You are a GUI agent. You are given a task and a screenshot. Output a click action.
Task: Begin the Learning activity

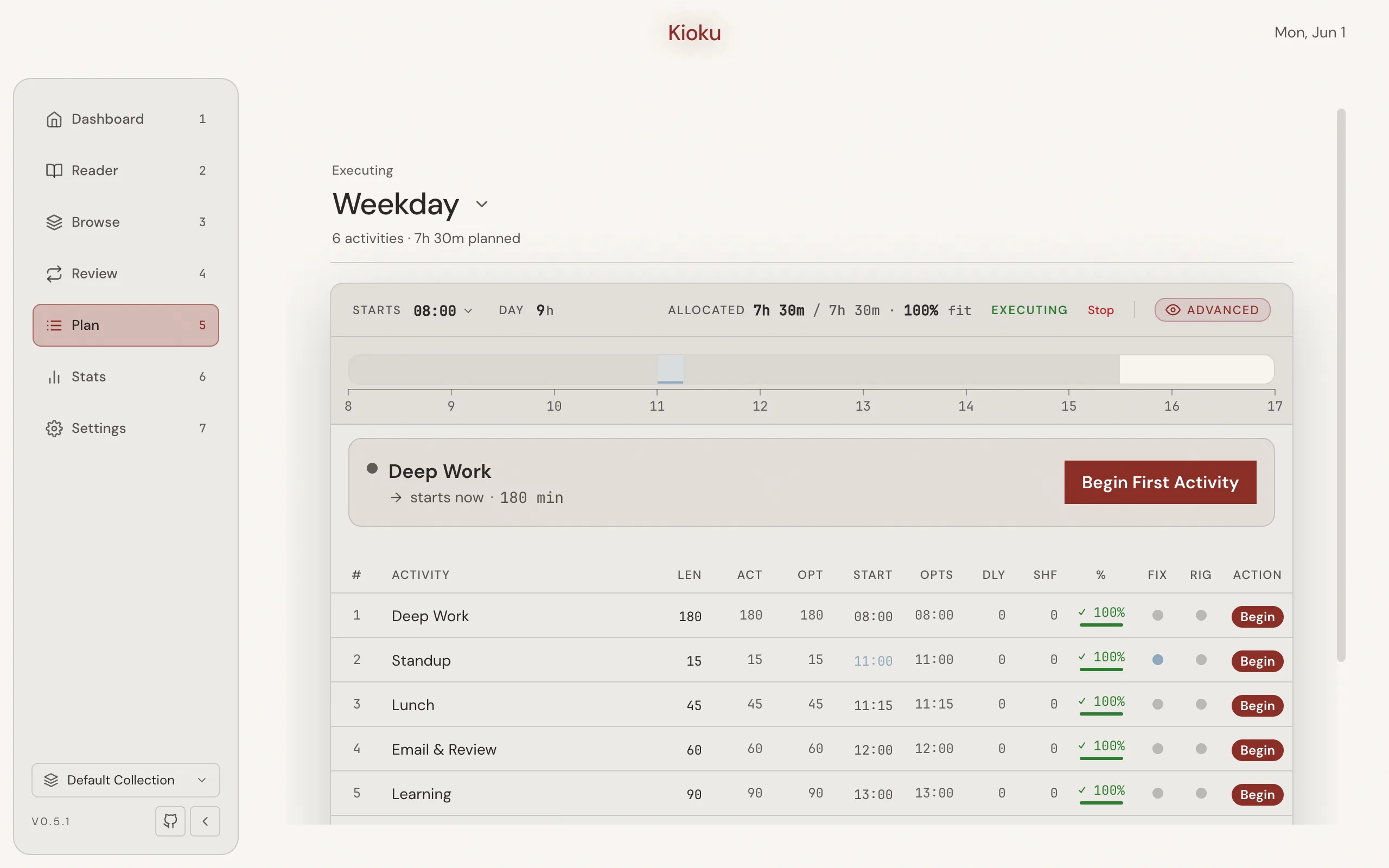[1257, 795]
